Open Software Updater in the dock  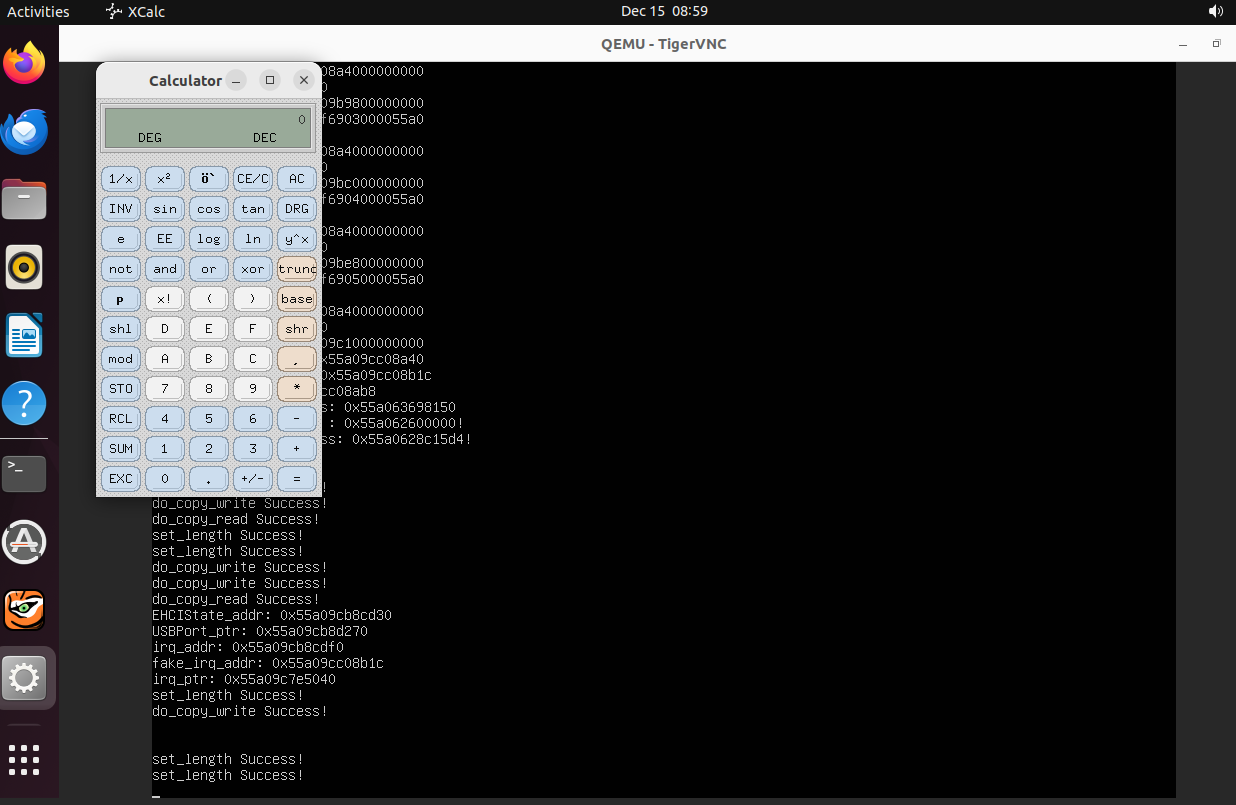pos(25,542)
